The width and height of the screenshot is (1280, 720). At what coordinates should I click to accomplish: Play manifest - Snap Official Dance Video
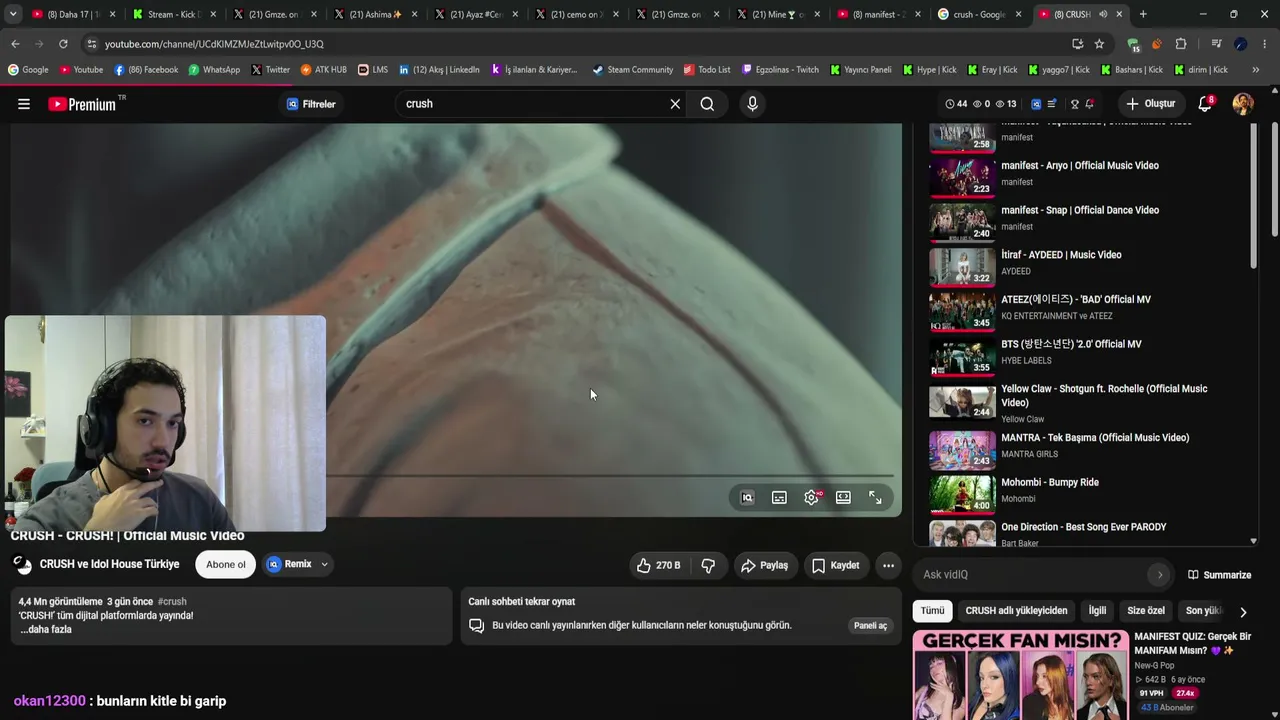point(1080,211)
